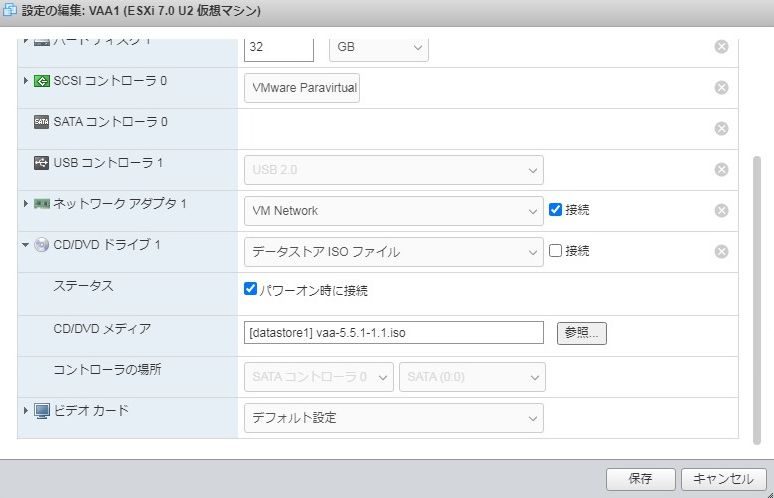This screenshot has height=498, width=774.
Task: Remove the hard disk with its delete icon
Action: (x=721, y=47)
